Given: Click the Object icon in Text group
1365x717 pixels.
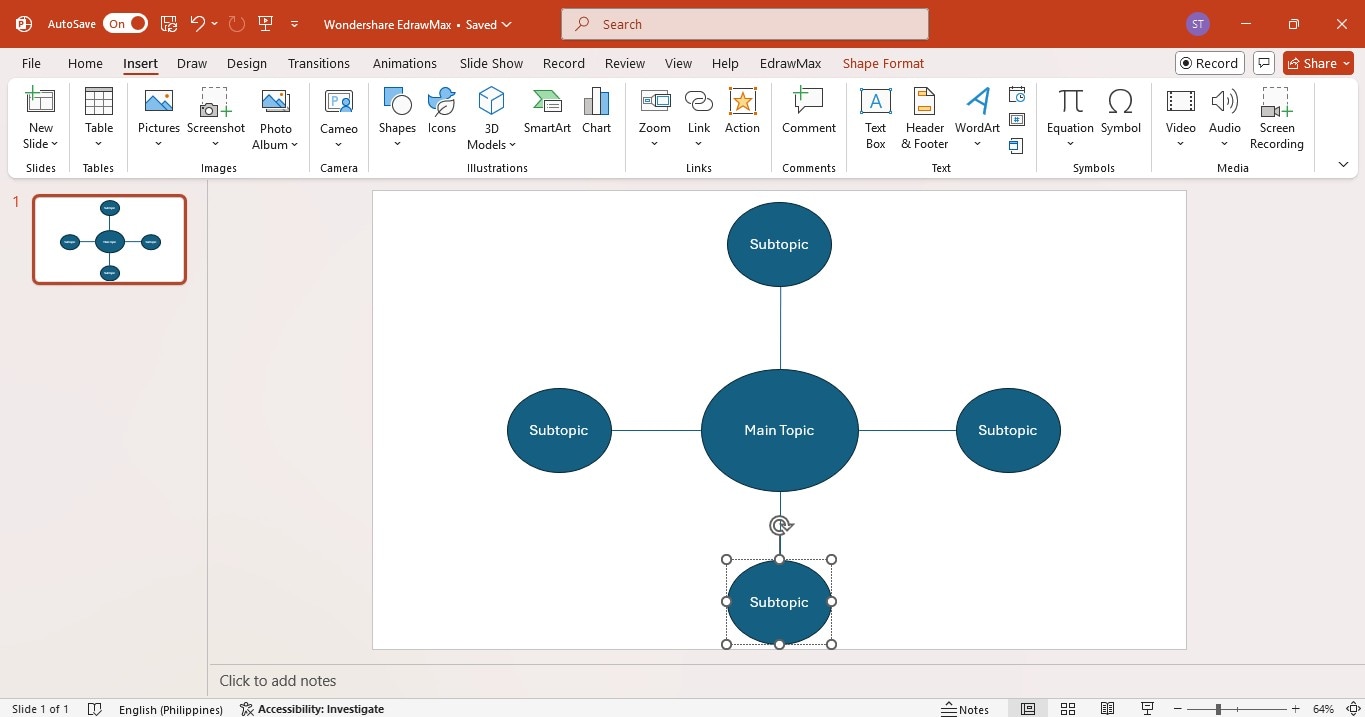Looking at the screenshot, I should (x=1017, y=146).
